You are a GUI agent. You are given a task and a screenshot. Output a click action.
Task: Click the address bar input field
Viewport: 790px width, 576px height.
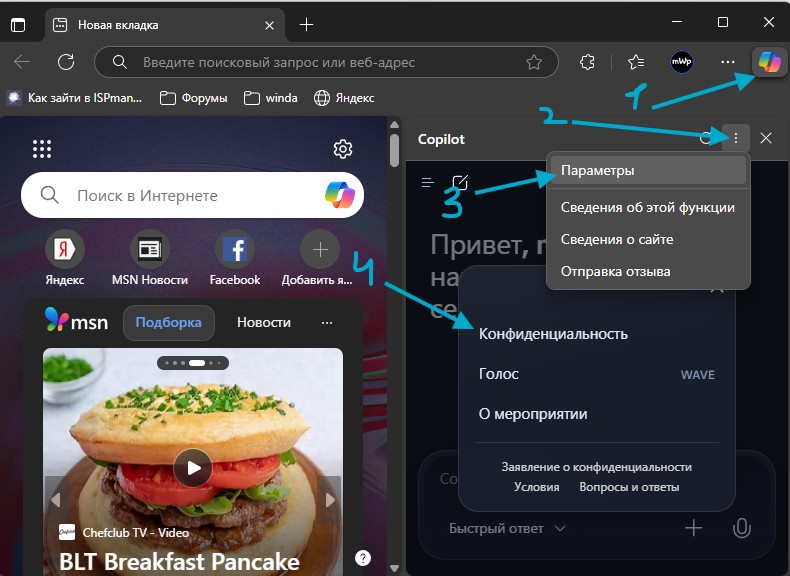click(x=326, y=62)
